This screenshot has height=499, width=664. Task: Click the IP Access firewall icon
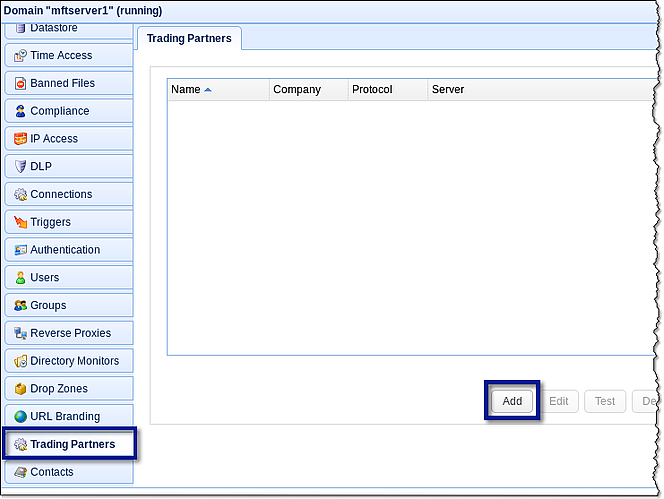click(20, 139)
